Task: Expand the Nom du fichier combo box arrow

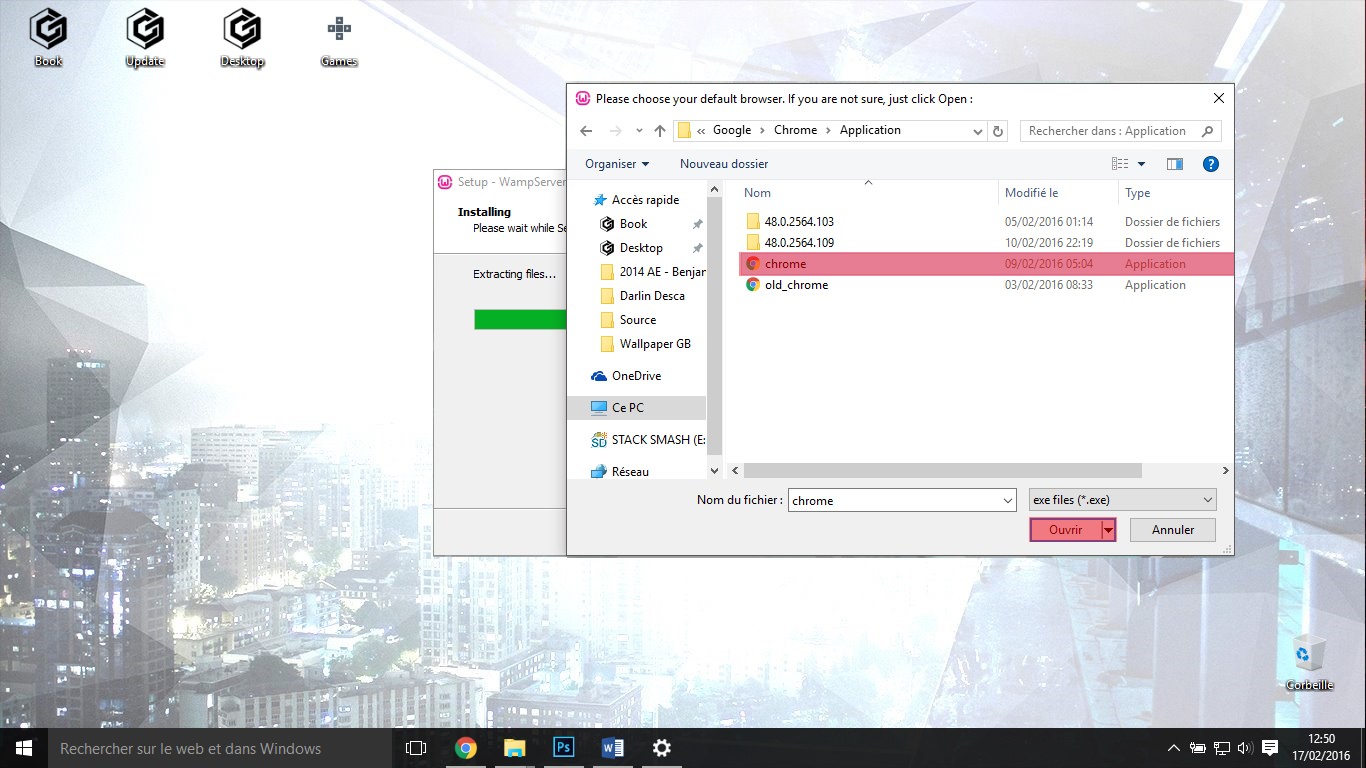Action: coord(1007,500)
